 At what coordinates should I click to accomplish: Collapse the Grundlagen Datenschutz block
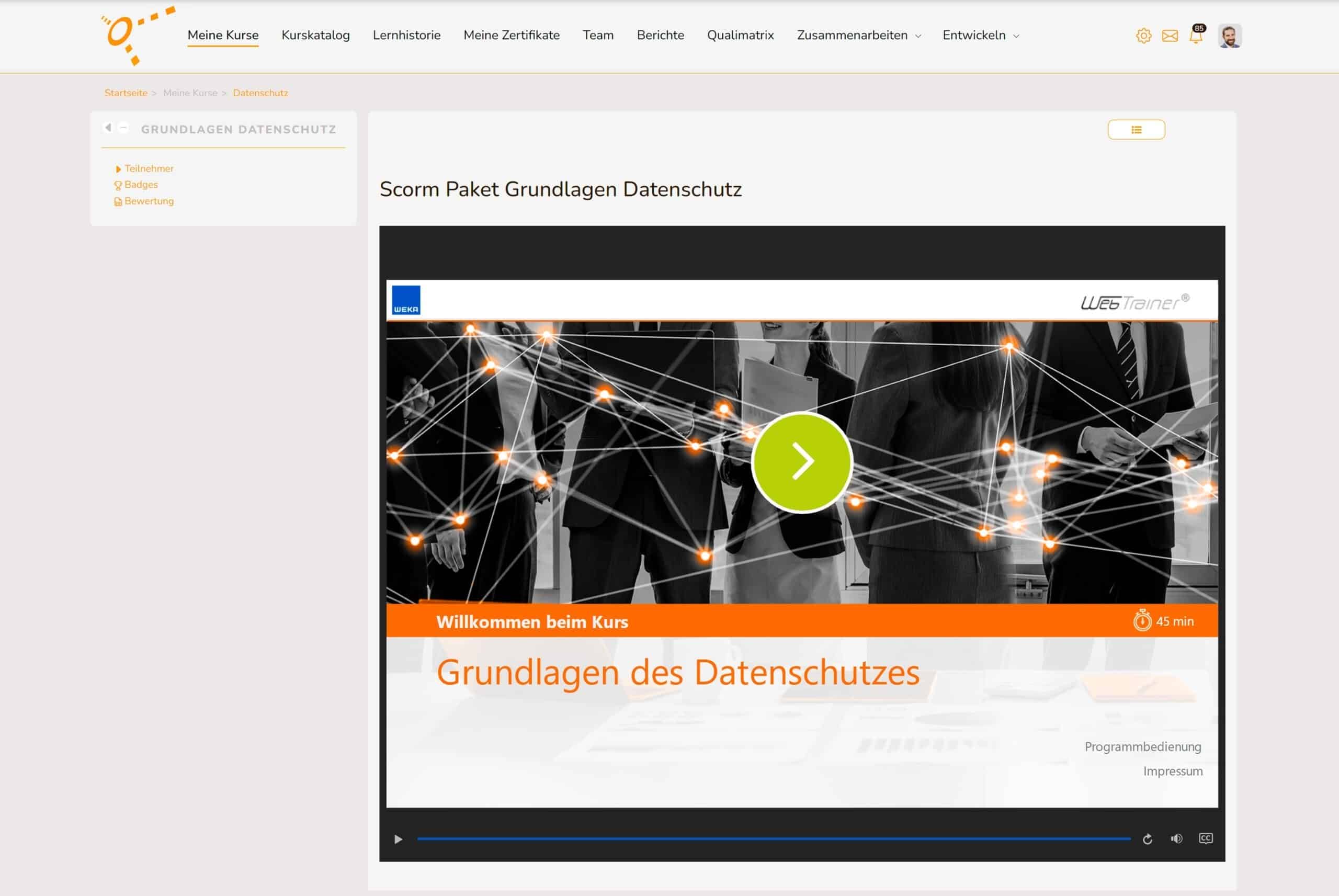pyautogui.click(x=122, y=127)
